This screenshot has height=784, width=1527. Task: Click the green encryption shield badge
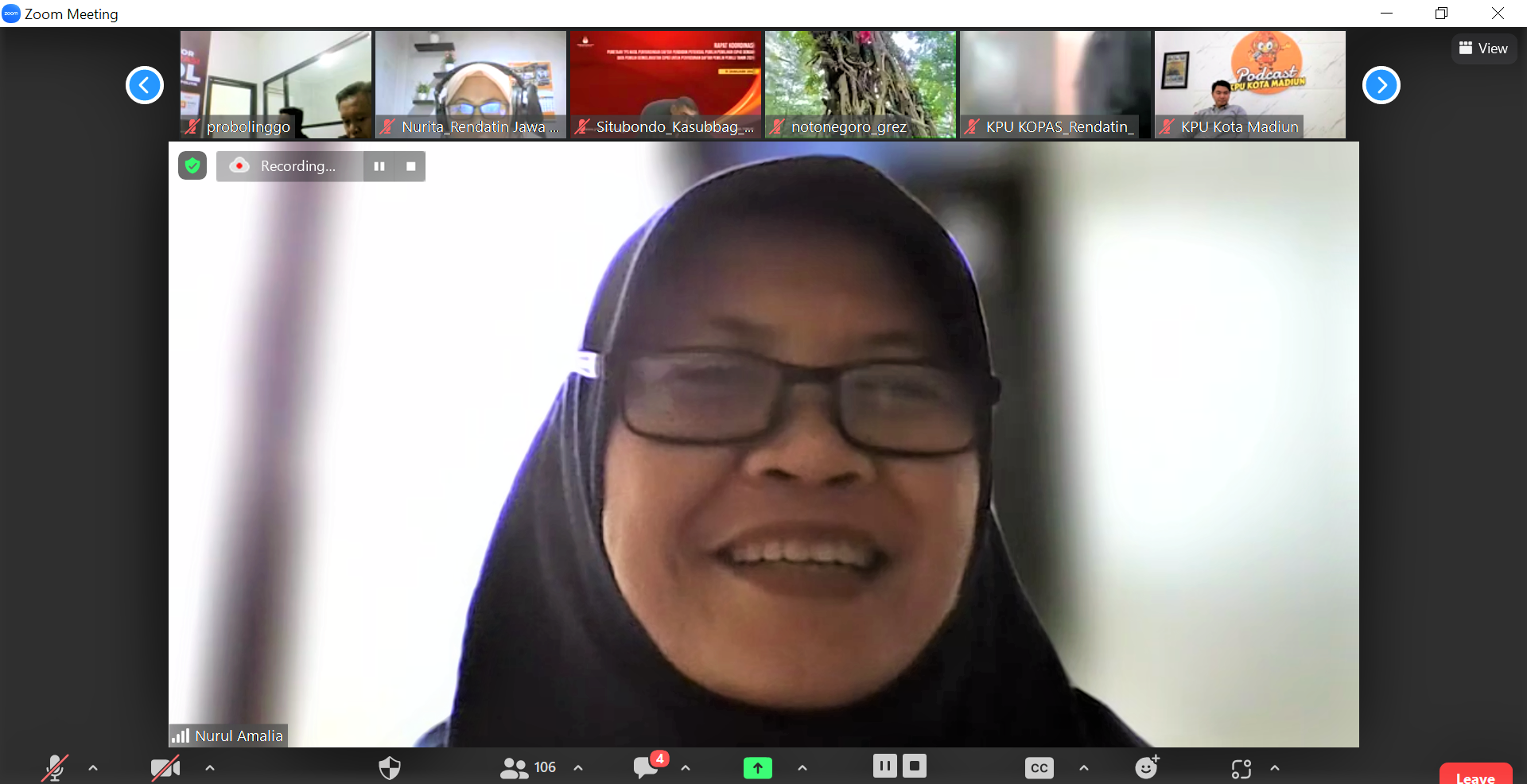(x=192, y=165)
